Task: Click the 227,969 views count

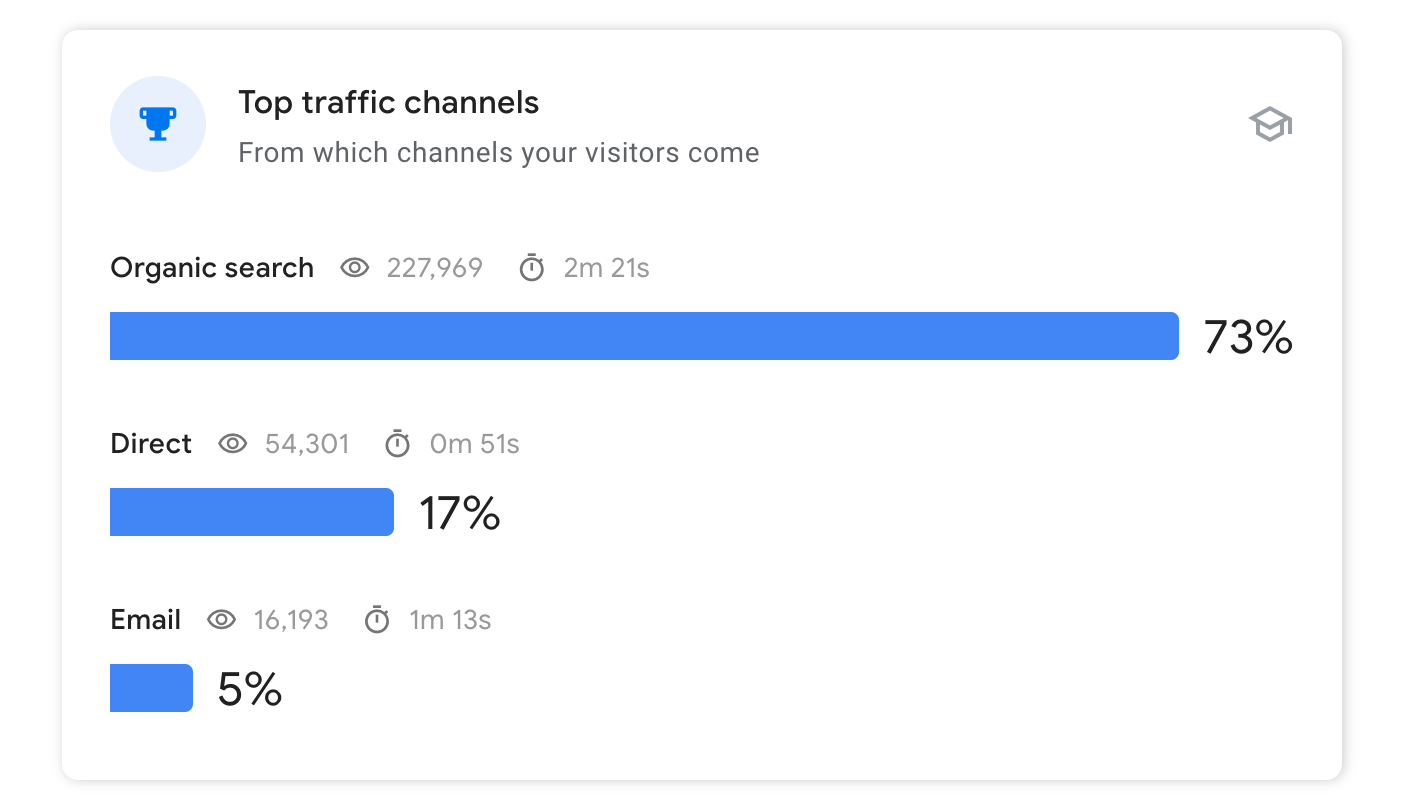Action: (x=435, y=268)
